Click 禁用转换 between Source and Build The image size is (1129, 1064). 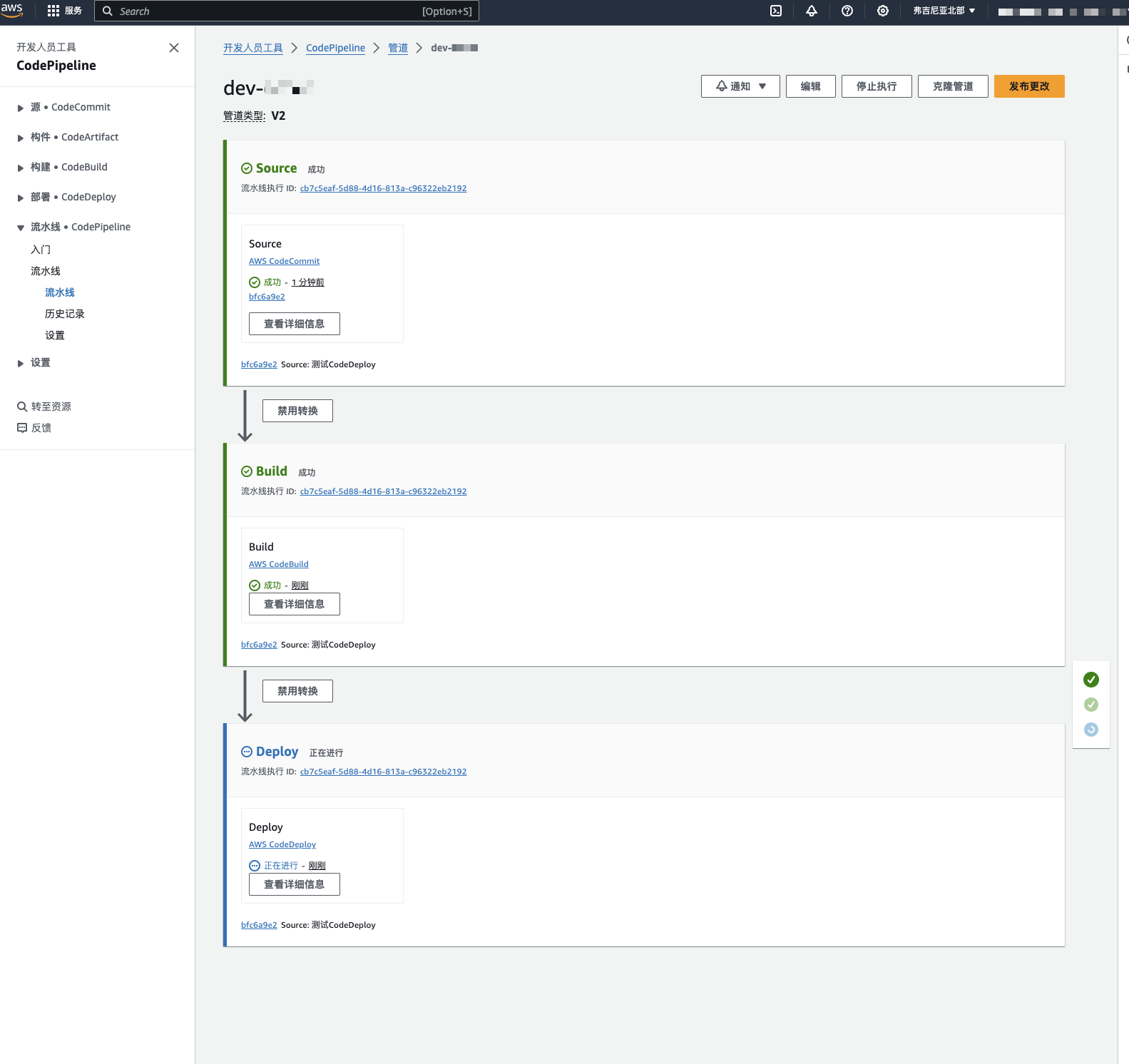pyautogui.click(x=297, y=411)
